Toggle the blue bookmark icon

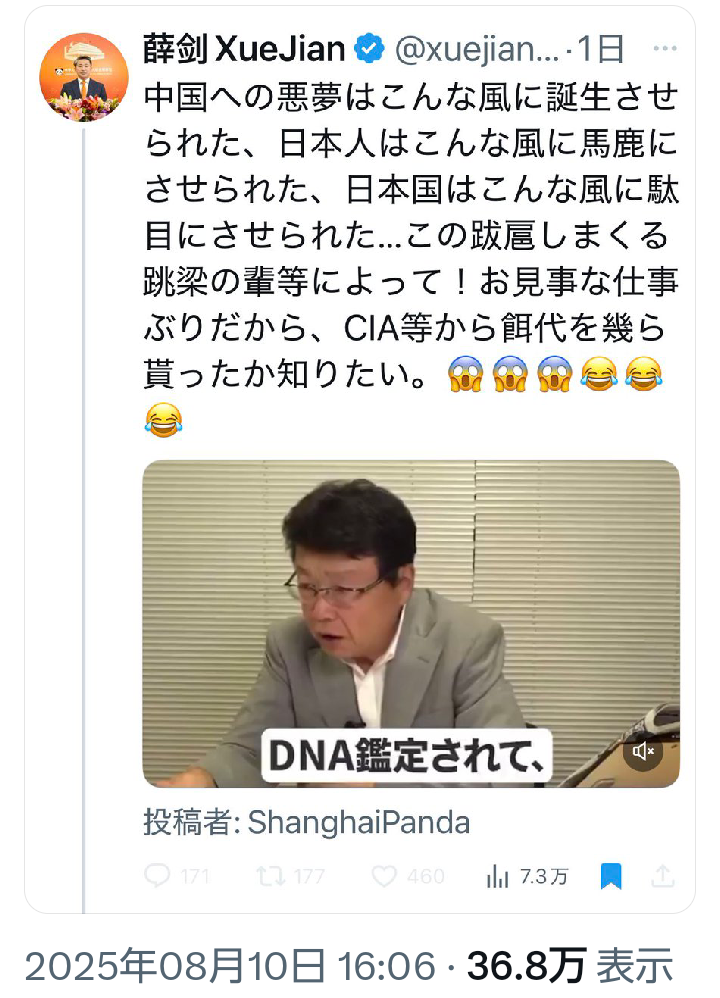(611, 876)
